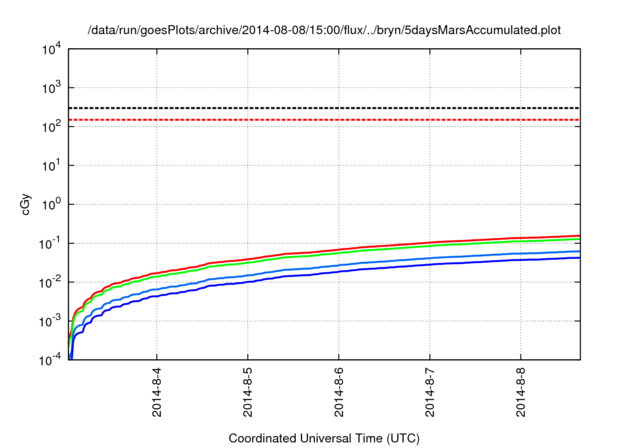Image resolution: width=640 pixels, height=448 pixels.
Task: Click the 10^-1 y-axis tick label
Action: click(49, 243)
